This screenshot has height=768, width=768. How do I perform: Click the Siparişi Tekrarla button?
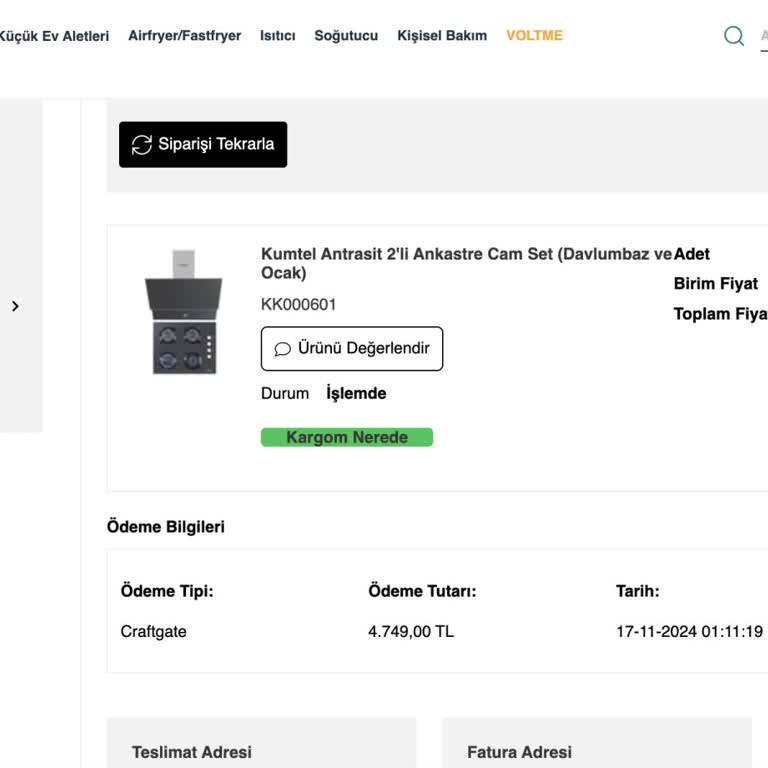(203, 144)
